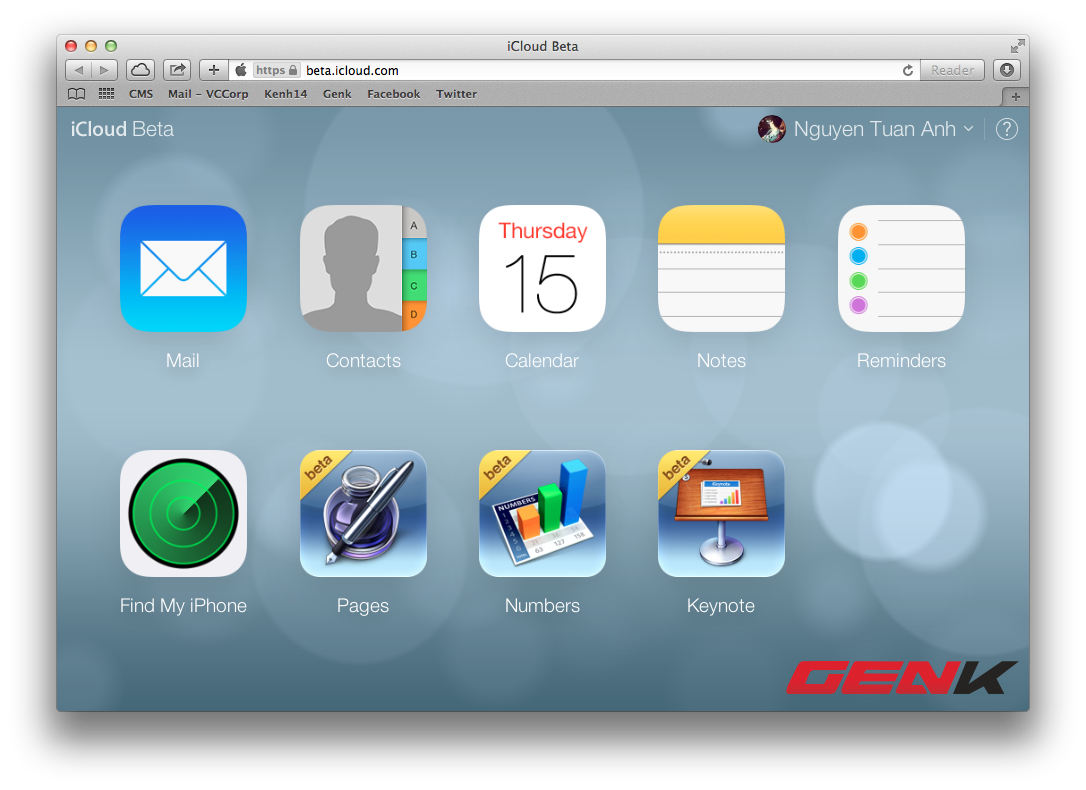Click the Calendar label text
The image size is (1086, 790).
point(542,361)
